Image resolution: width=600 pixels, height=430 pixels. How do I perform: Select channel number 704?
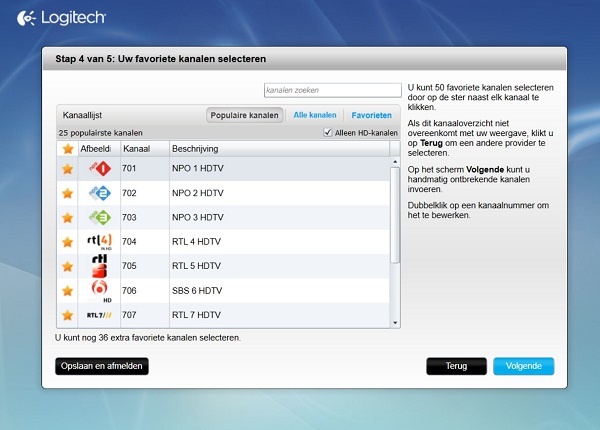[129, 242]
